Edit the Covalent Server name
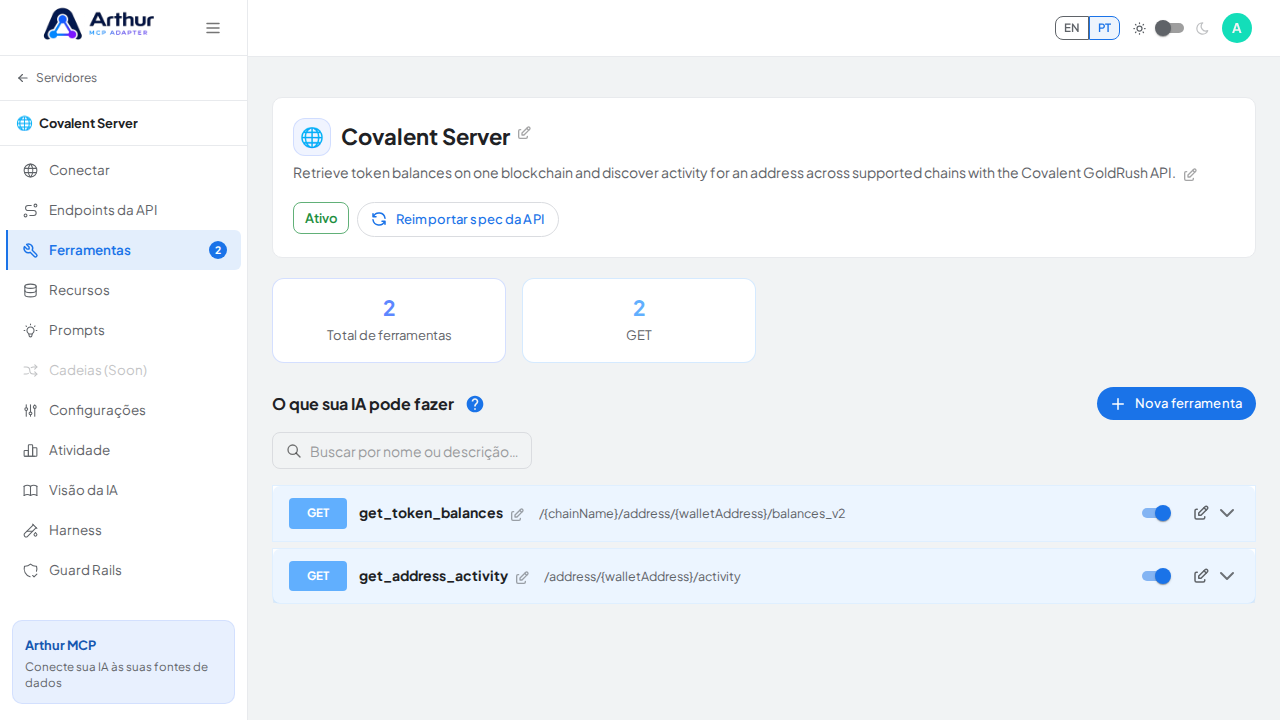The height and width of the screenshot is (720, 1280). click(x=524, y=133)
